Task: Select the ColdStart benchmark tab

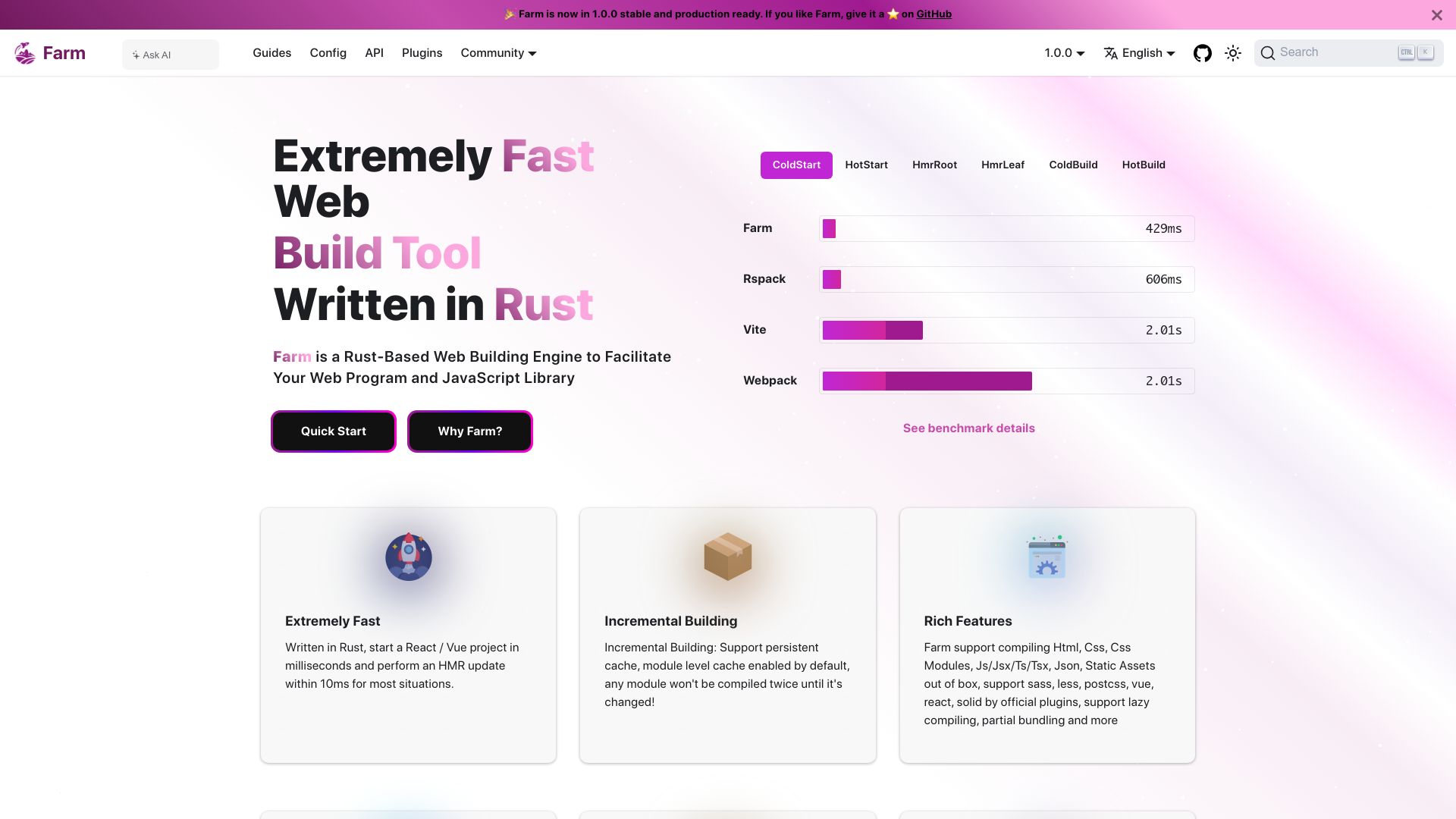Action: (x=796, y=165)
